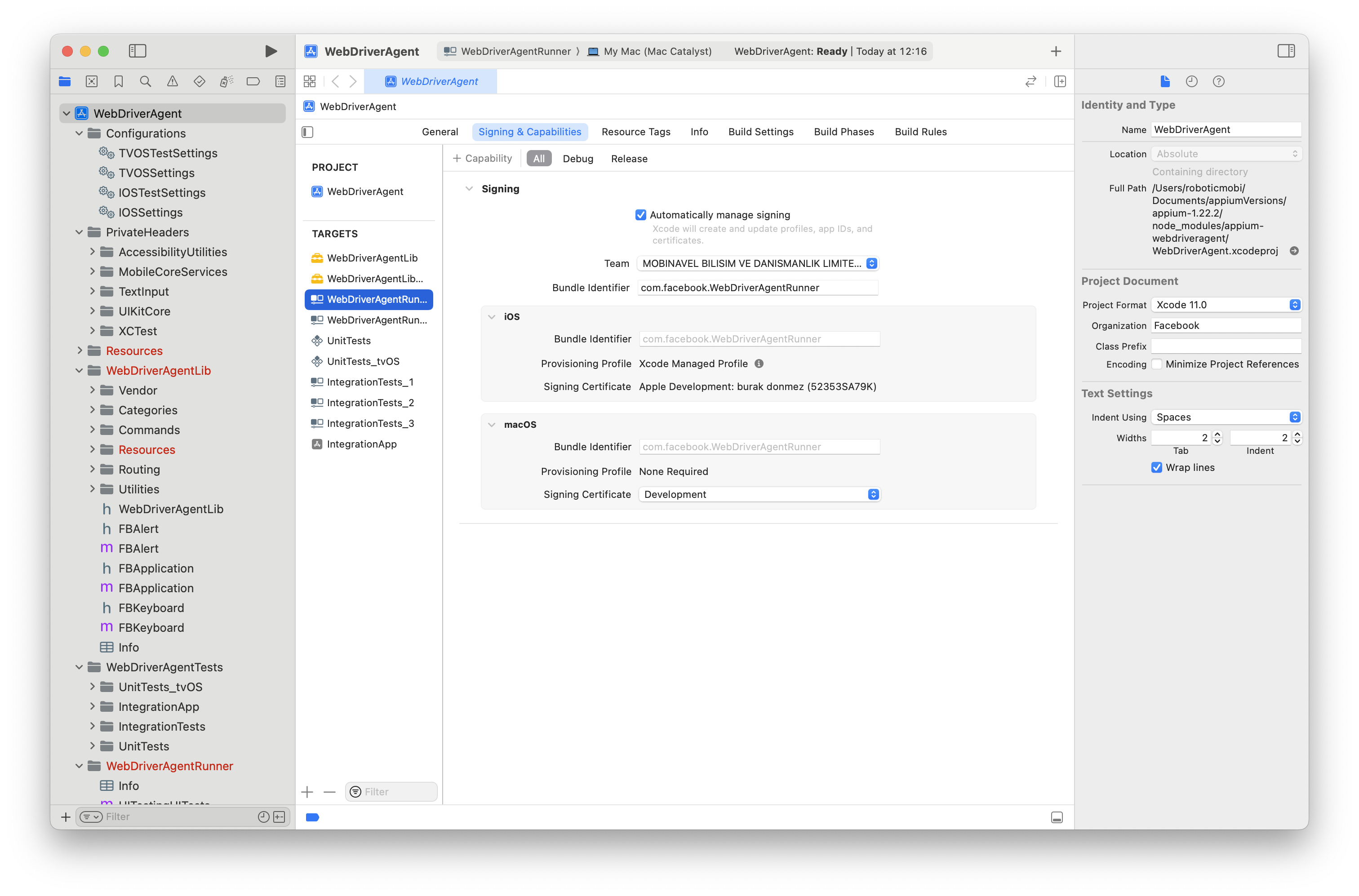Select the WebDriverAgentRunner scheme
The width and height of the screenshot is (1359, 896).
click(x=509, y=51)
